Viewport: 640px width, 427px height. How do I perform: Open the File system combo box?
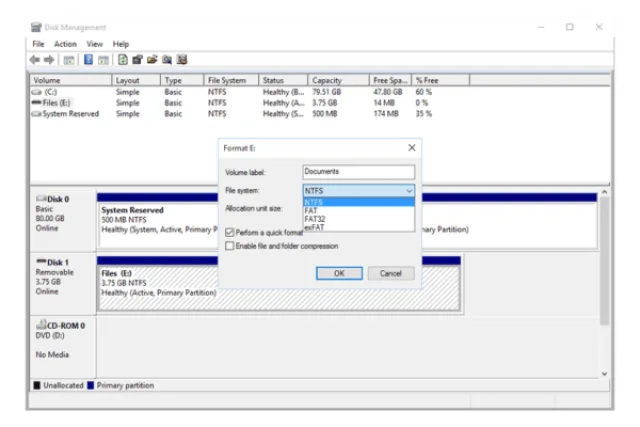tap(358, 191)
